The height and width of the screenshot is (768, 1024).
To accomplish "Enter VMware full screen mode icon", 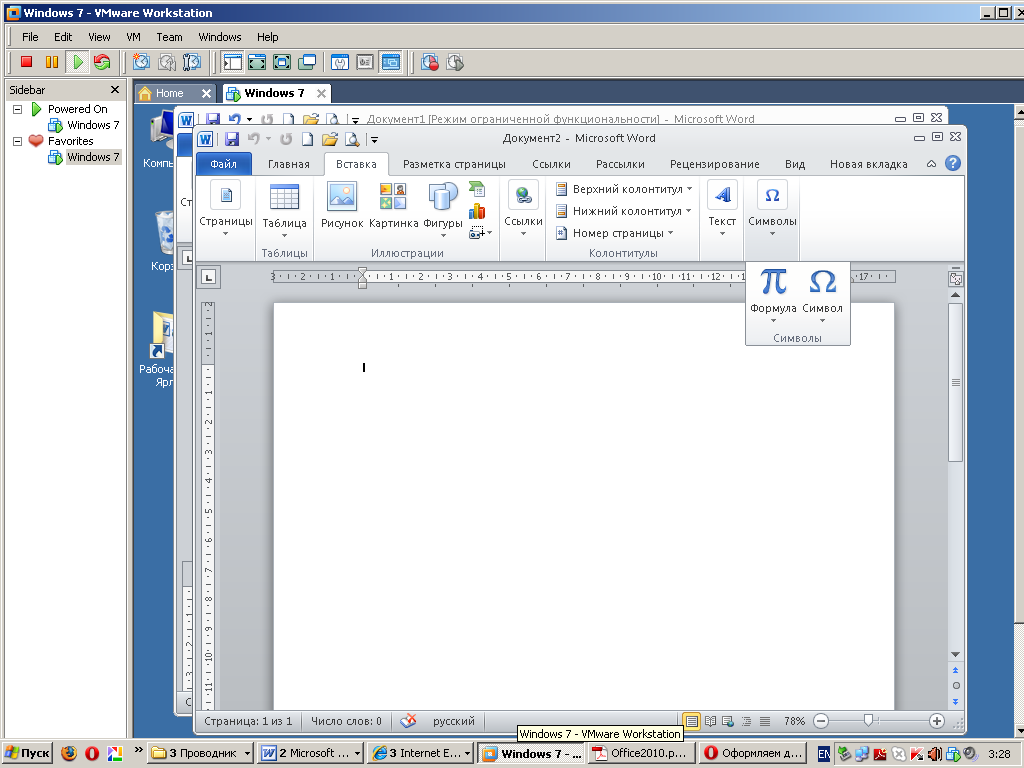I will tap(281, 62).
